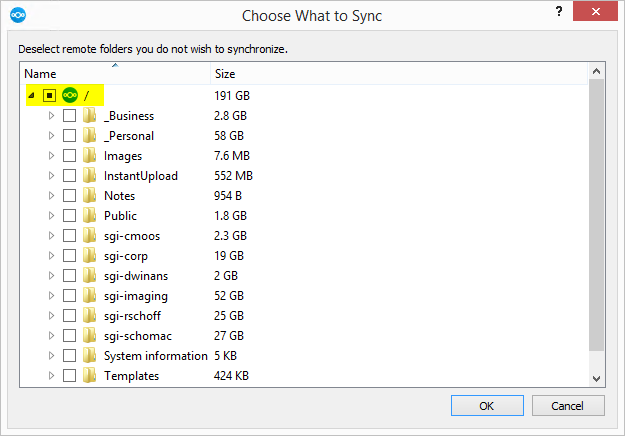
Task: Confirm selection with OK button
Action: pos(487,406)
